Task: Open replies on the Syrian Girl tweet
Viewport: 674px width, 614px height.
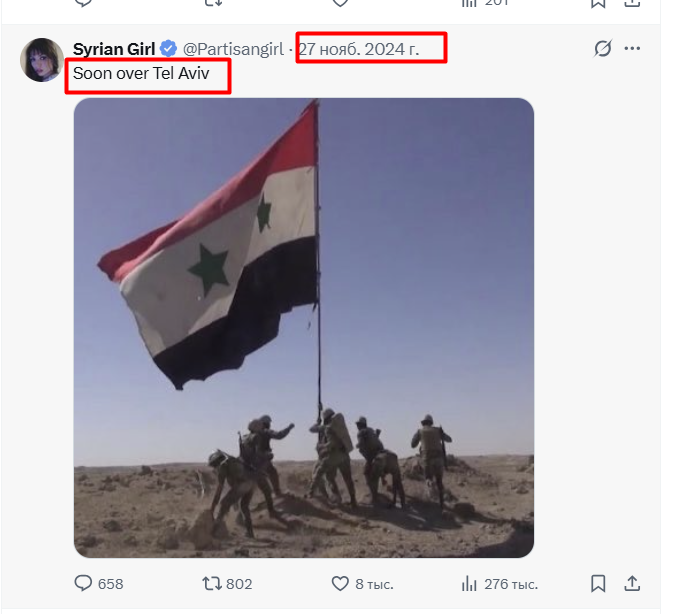Action: [x=83, y=583]
